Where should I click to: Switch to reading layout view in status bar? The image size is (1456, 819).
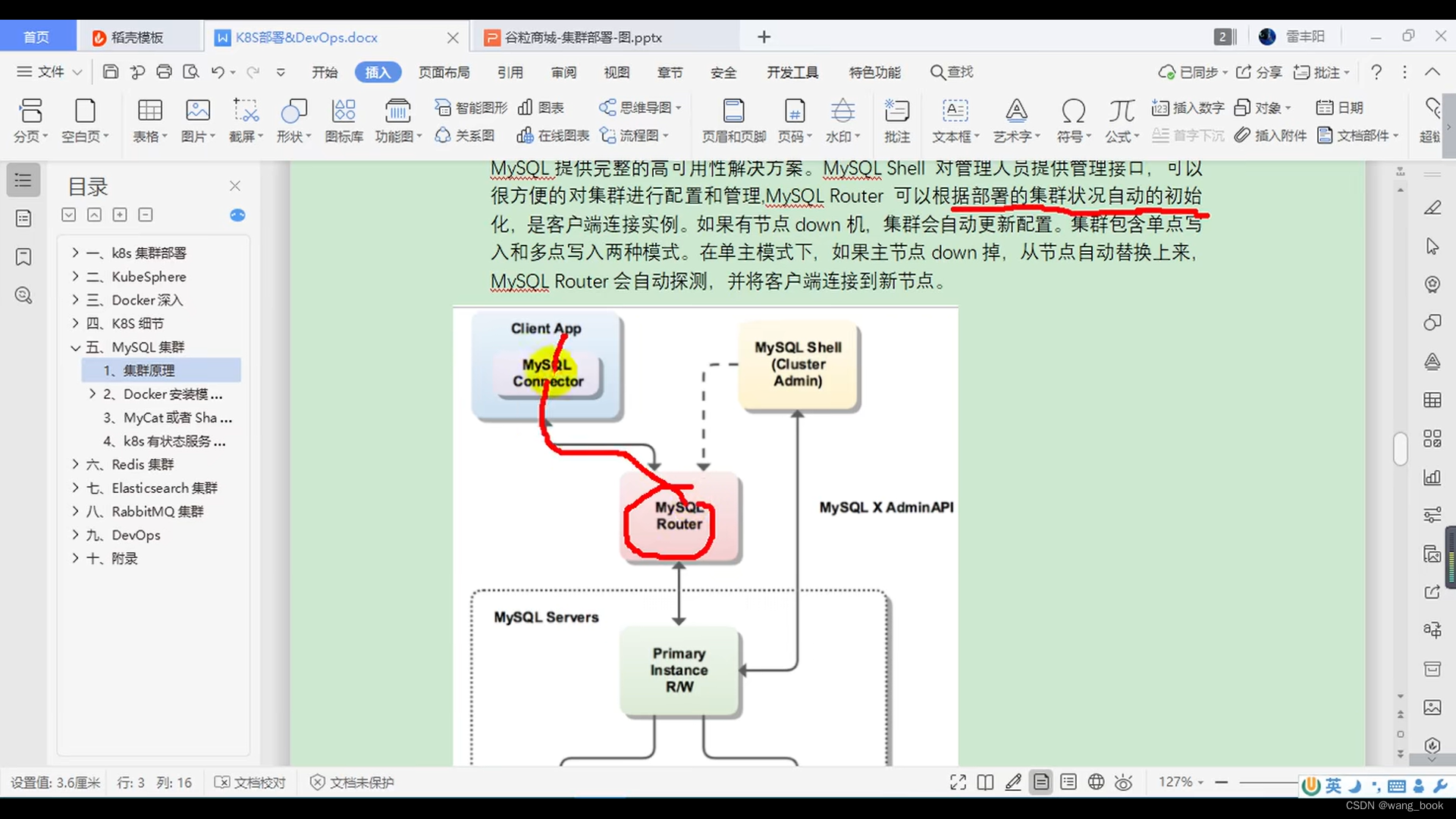985,783
